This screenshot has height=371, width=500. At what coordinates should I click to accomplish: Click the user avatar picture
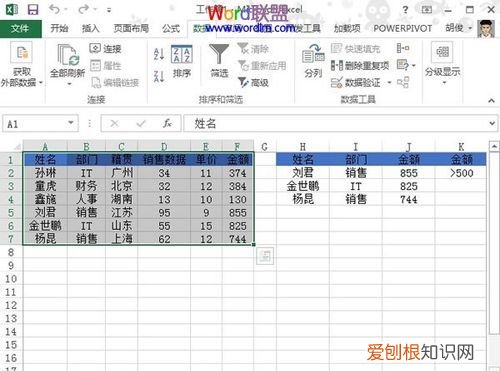tap(486, 28)
